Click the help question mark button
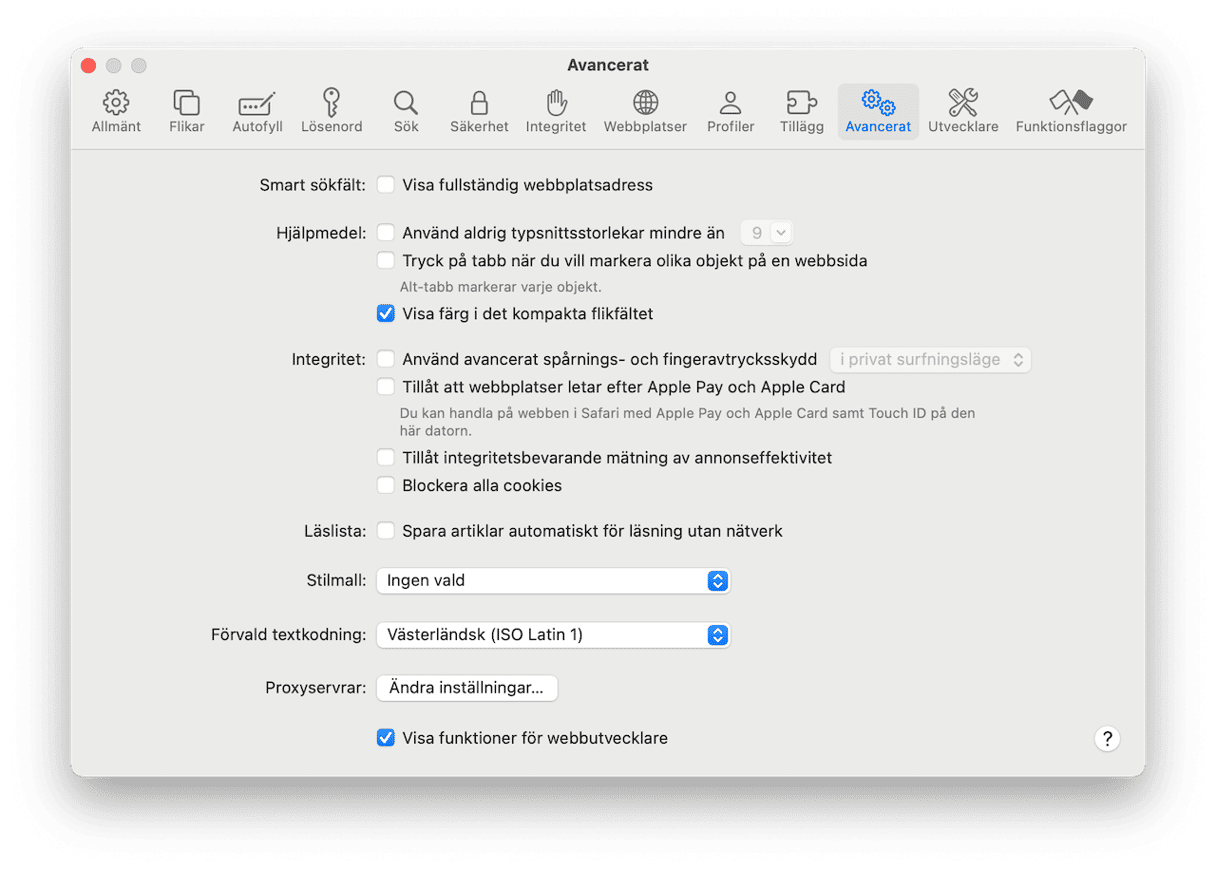The width and height of the screenshot is (1216, 870). pyautogui.click(x=1106, y=739)
